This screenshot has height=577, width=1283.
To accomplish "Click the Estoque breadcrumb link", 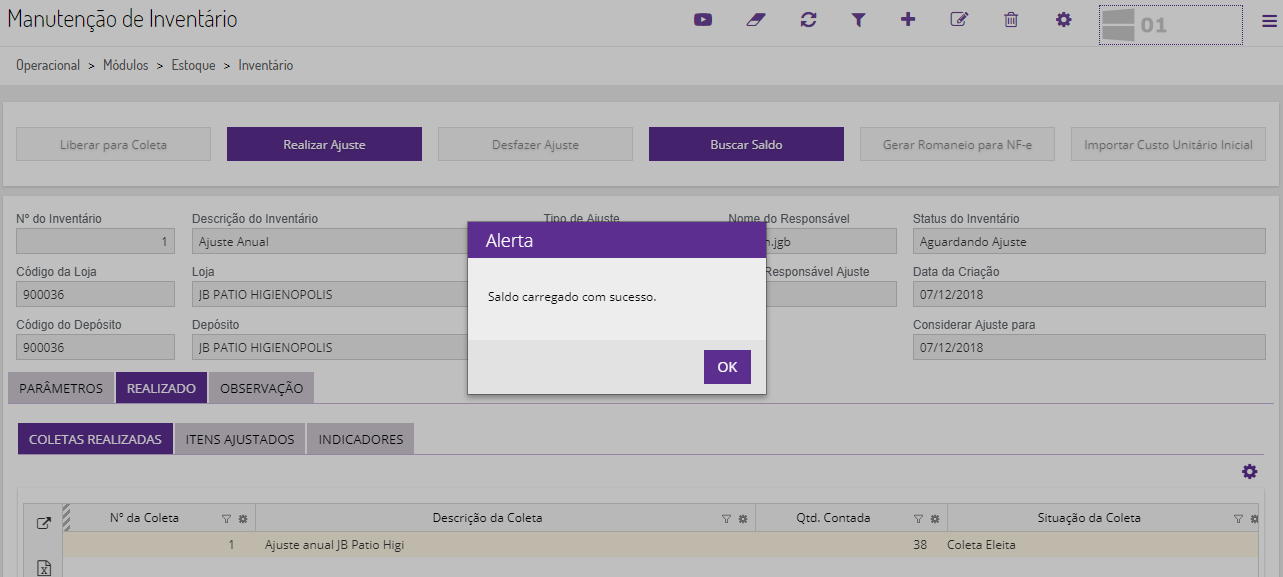I will (x=193, y=65).
